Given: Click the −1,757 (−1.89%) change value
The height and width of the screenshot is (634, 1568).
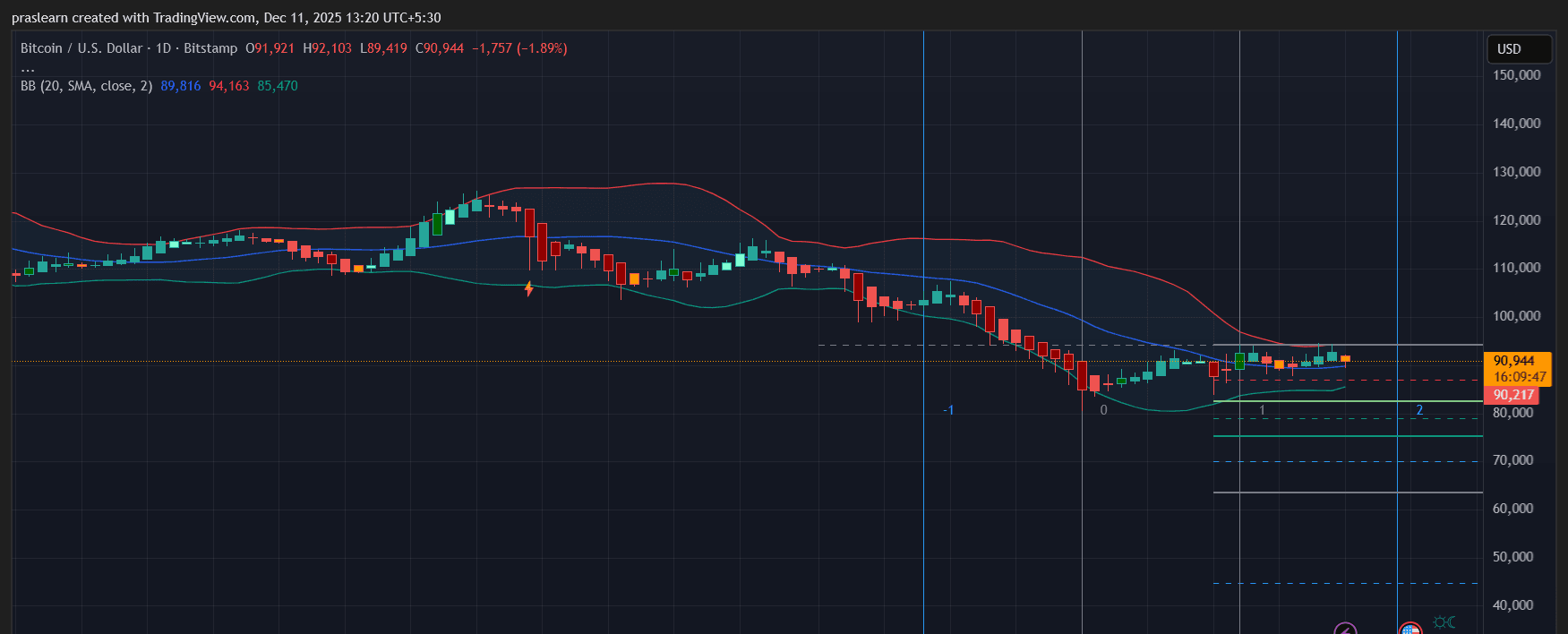Looking at the screenshot, I should click(519, 48).
